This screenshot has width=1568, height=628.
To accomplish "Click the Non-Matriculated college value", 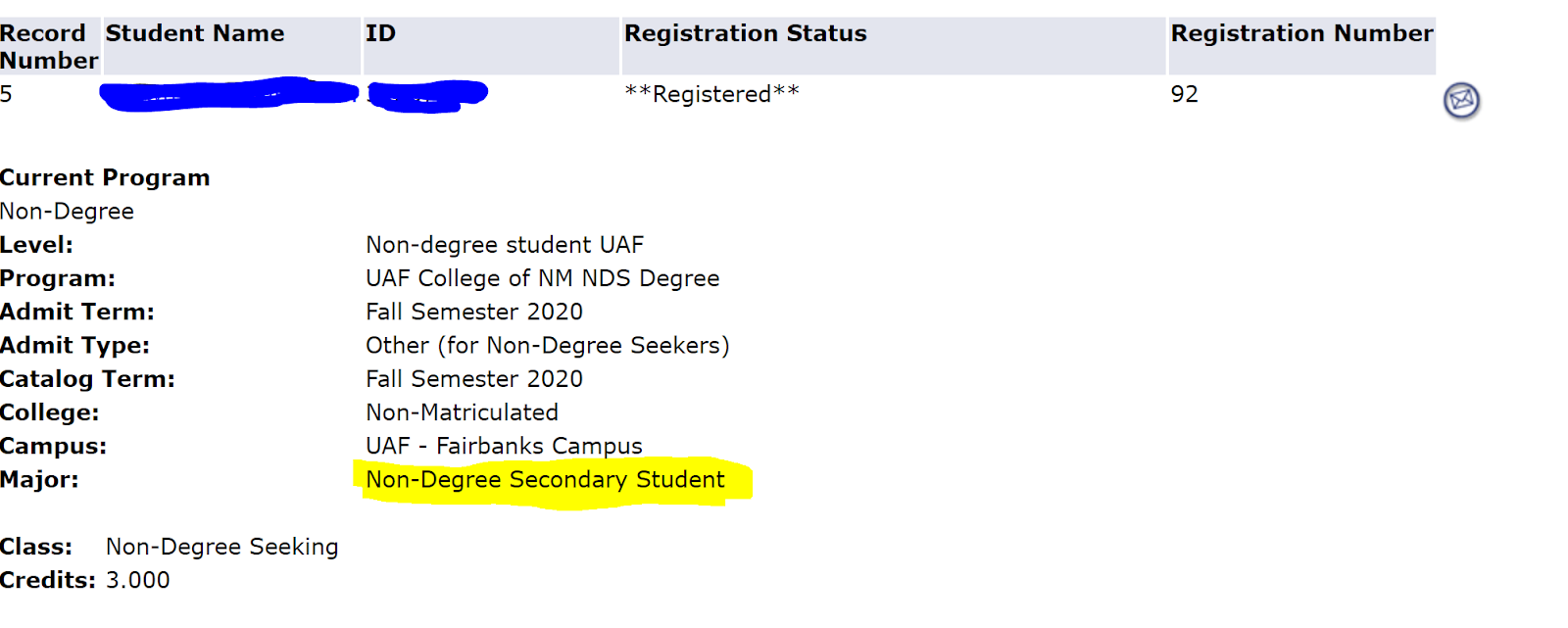I will pos(462,412).
